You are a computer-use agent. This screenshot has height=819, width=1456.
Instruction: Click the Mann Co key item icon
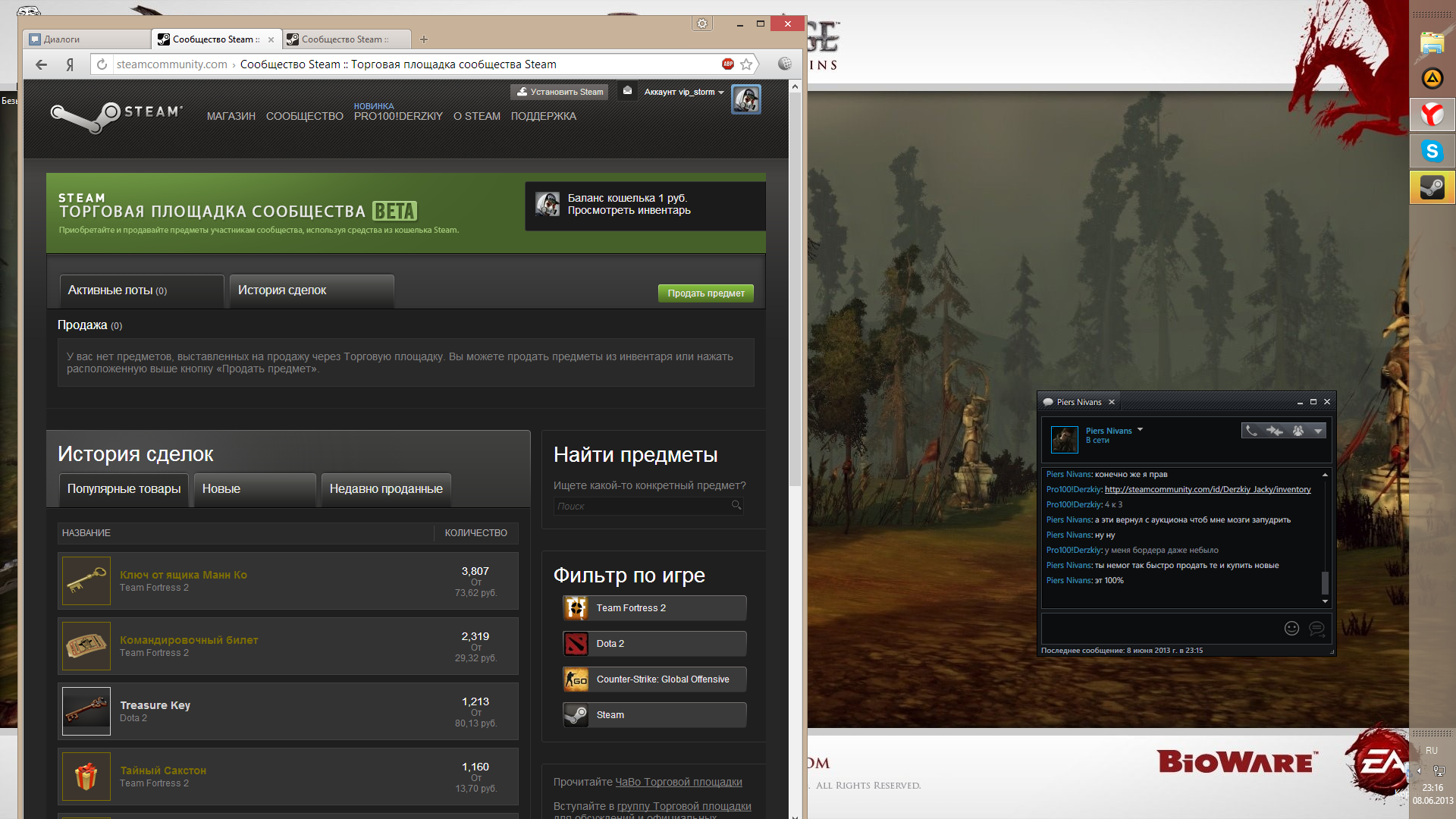86,581
